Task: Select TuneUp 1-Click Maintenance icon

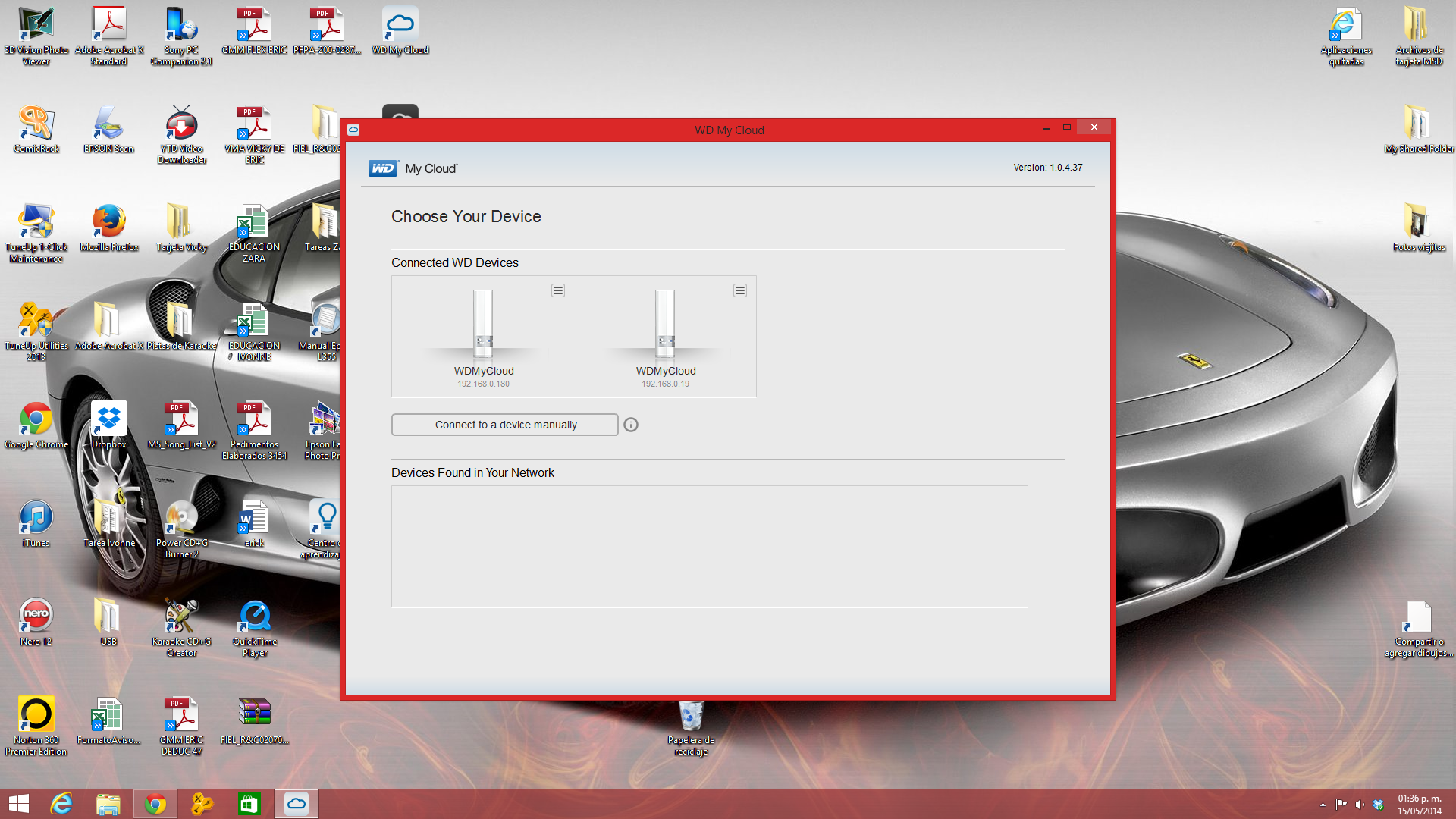Action: click(x=36, y=233)
